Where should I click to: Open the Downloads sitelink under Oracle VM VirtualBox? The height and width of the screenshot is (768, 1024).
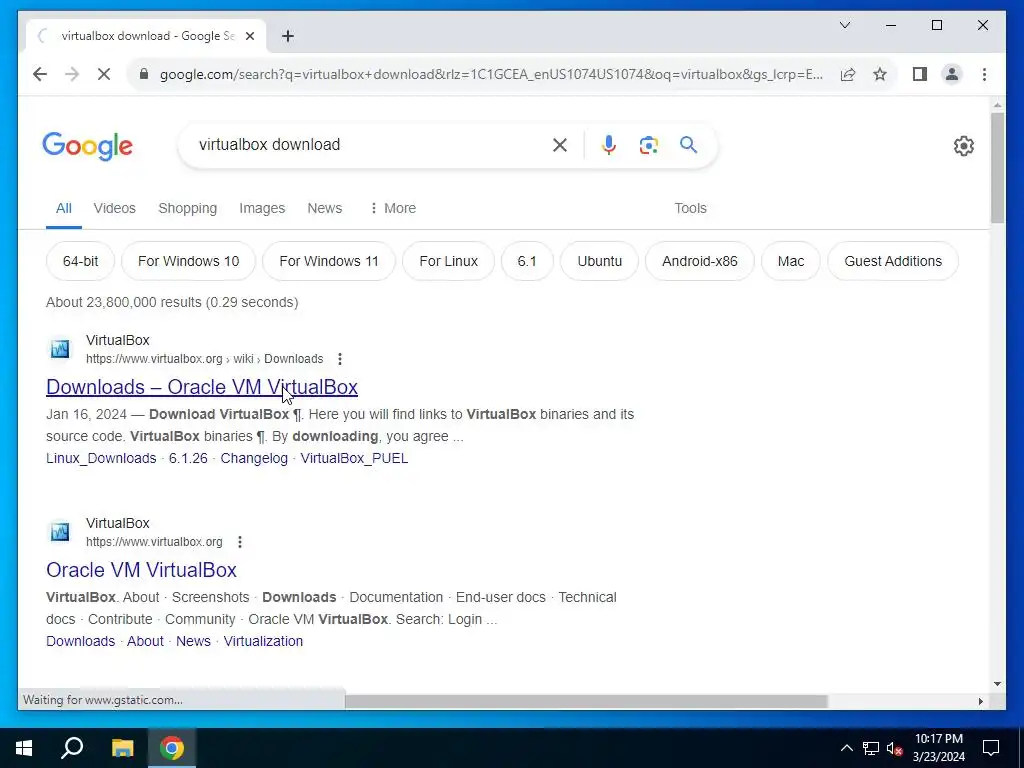pyautogui.click(x=80, y=641)
